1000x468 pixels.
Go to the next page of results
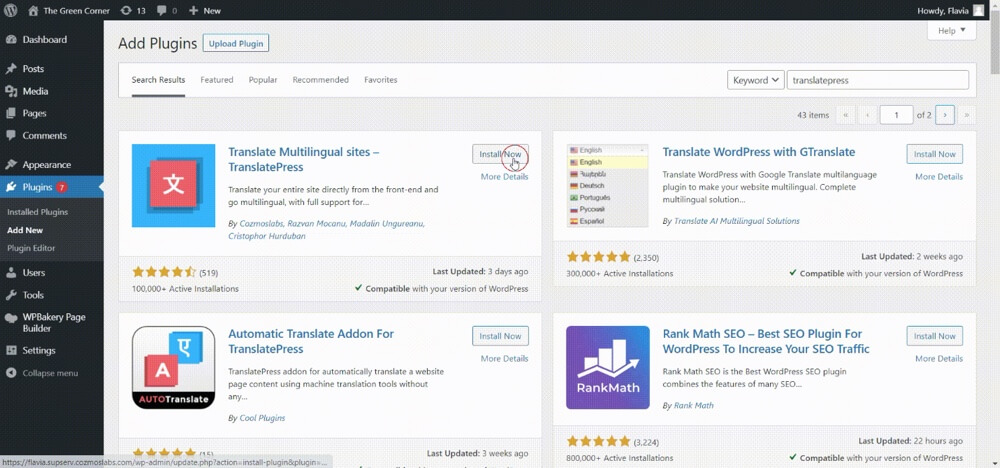pyautogui.click(x=945, y=115)
